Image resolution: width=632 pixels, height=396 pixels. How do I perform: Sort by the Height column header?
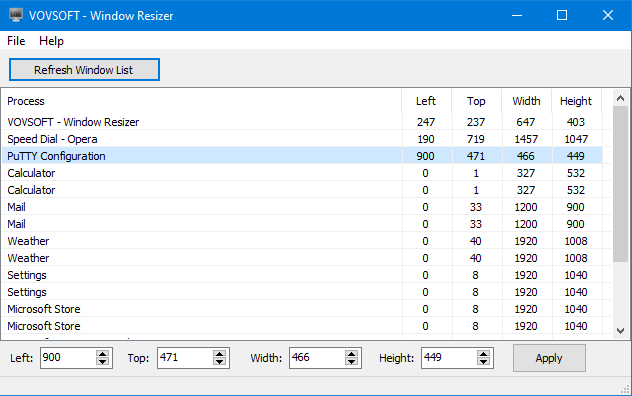tap(576, 101)
